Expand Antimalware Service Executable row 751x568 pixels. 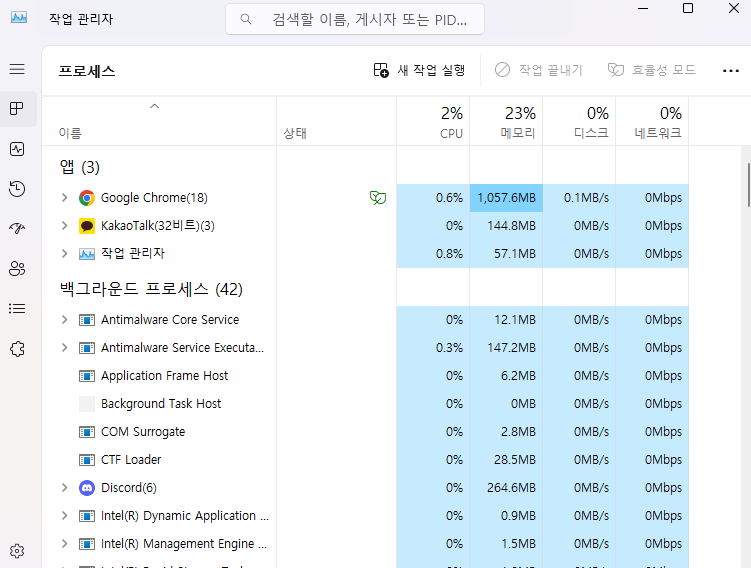click(x=65, y=348)
